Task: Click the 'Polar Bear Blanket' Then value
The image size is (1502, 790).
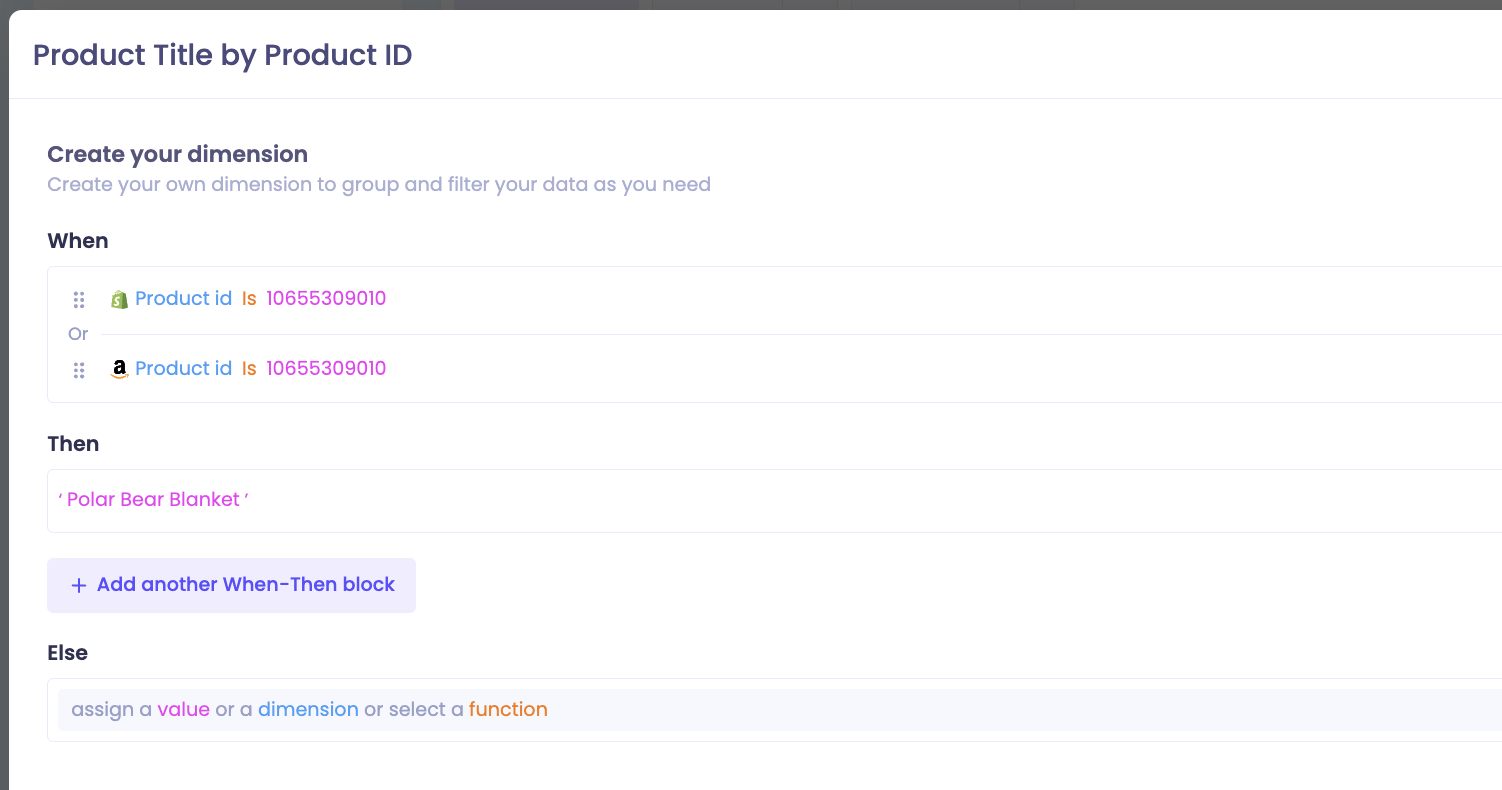Action: (153, 499)
